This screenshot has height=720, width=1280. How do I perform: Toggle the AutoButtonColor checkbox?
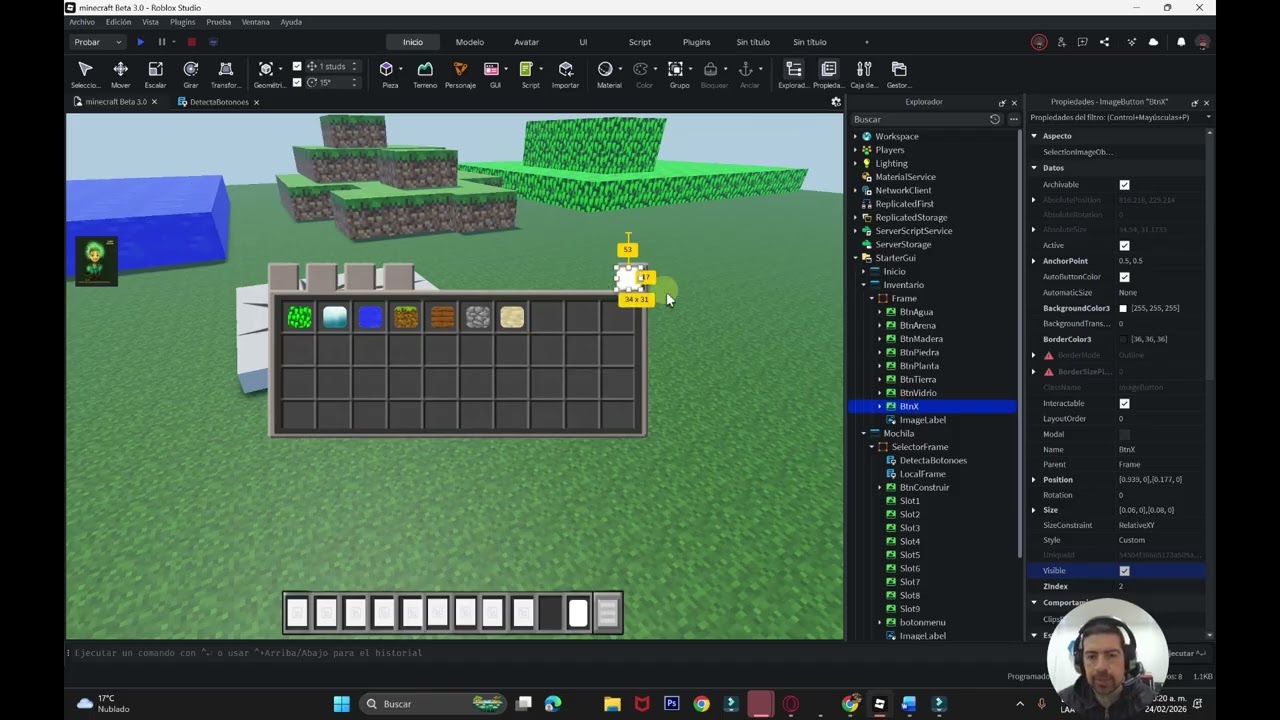pyautogui.click(x=1124, y=277)
